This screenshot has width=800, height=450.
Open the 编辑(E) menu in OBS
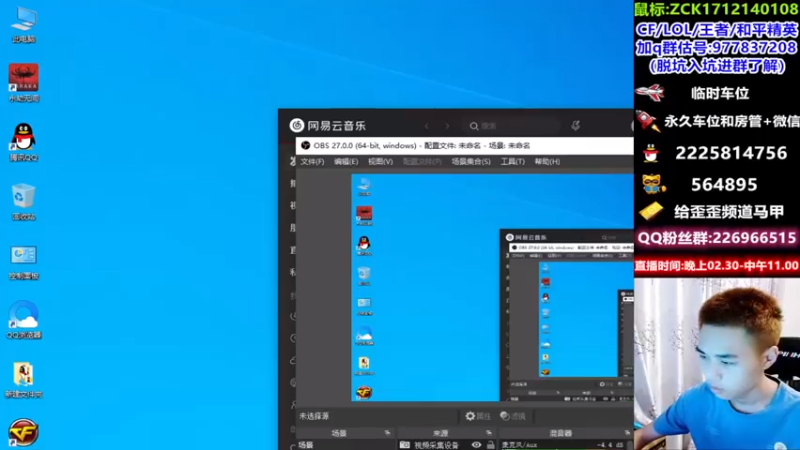[x=346, y=162]
